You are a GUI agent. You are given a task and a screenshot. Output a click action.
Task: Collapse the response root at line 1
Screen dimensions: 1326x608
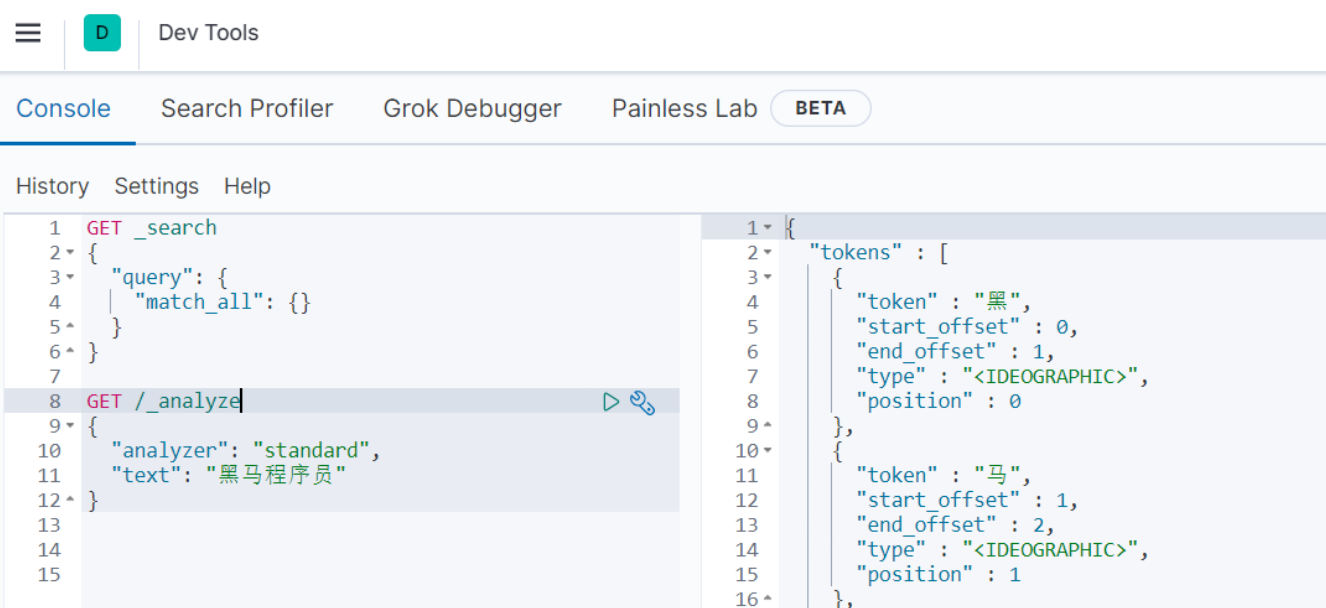point(767,229)
